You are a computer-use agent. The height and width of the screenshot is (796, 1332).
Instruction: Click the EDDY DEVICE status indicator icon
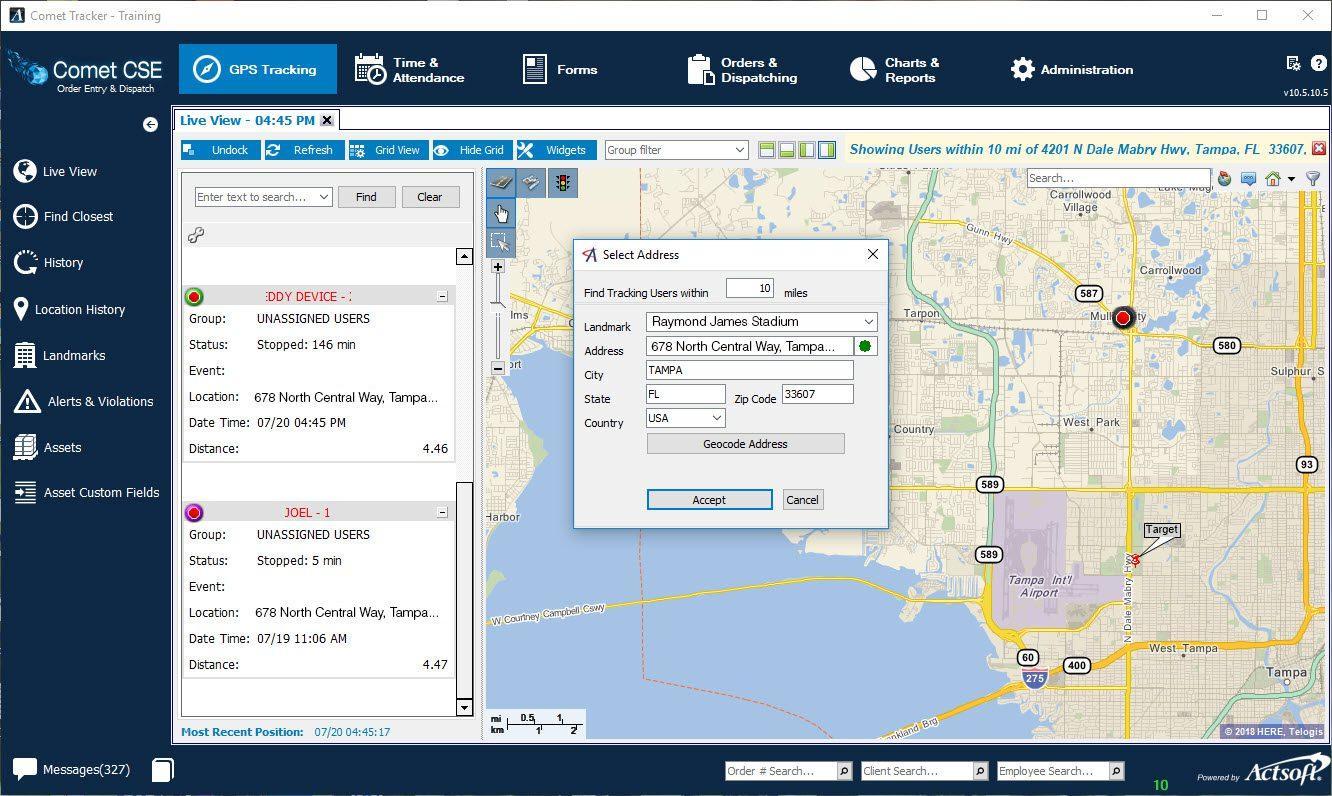[x=194, y=297]
